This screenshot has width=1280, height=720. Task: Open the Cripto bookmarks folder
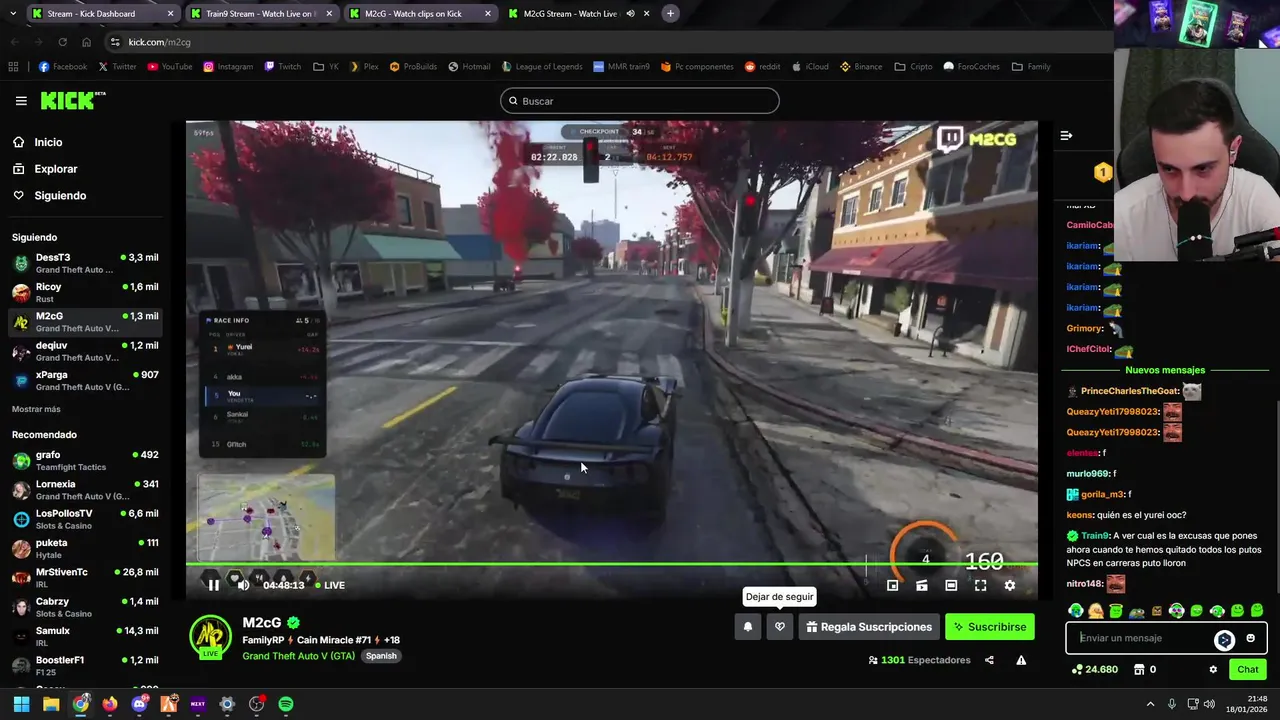[914, 67]
